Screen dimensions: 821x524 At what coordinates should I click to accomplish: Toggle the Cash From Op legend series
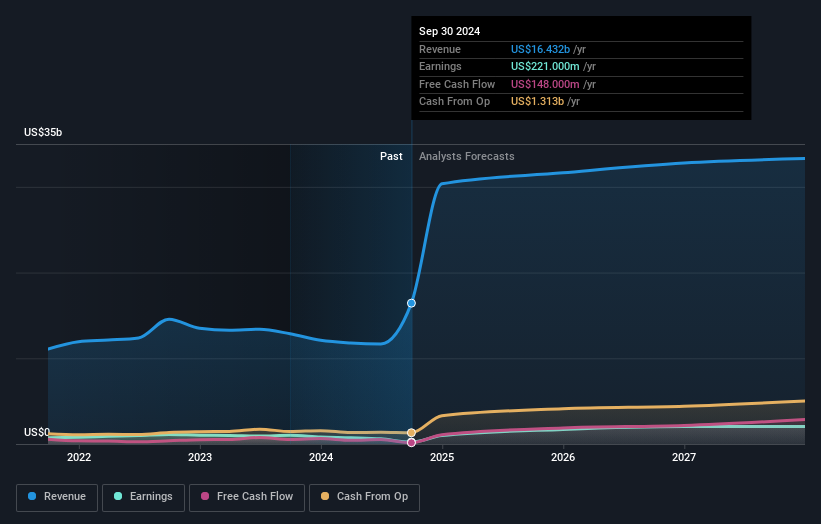(364, 497)
